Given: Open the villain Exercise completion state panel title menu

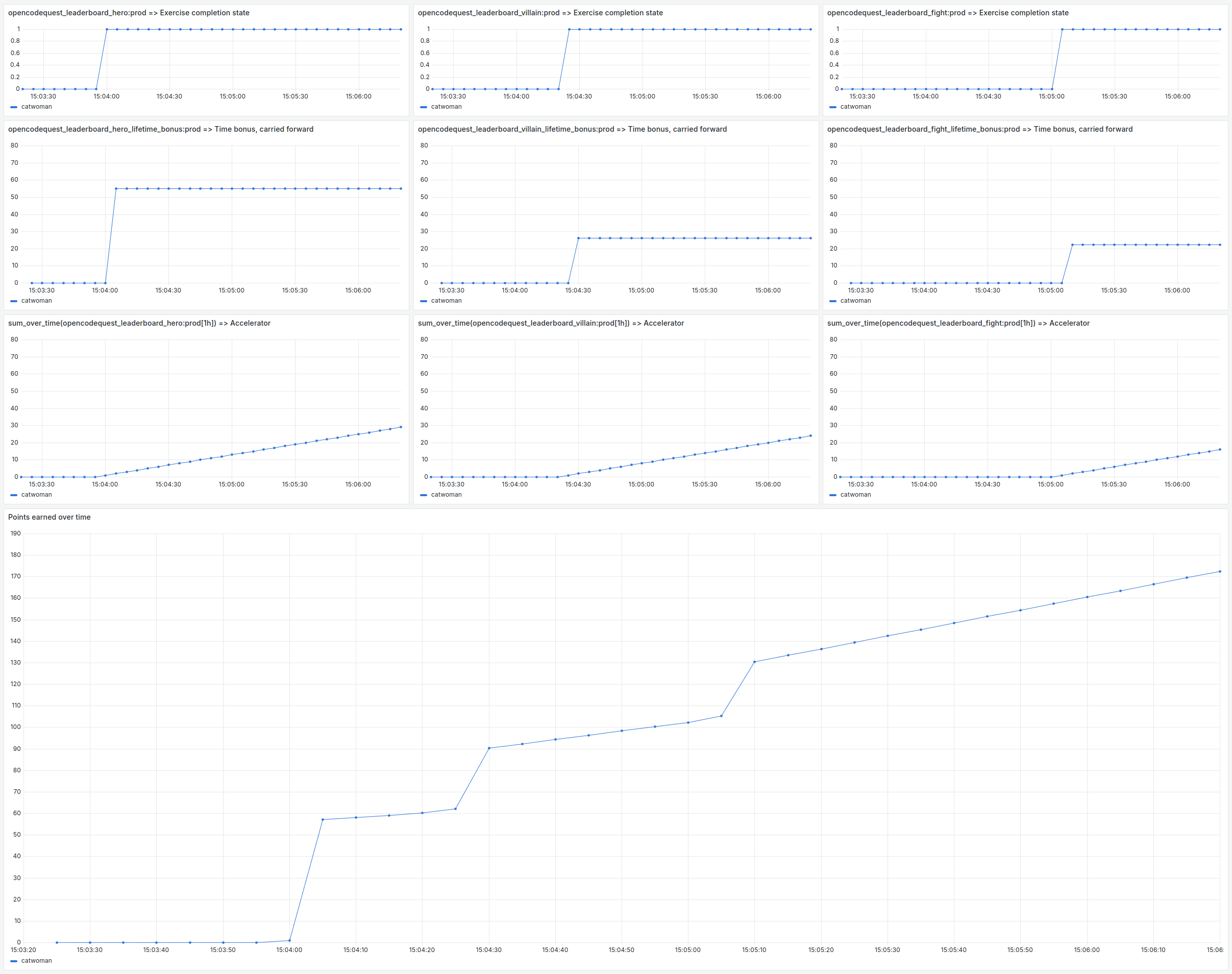Looking at the screenshot, I should click(540, 13).
